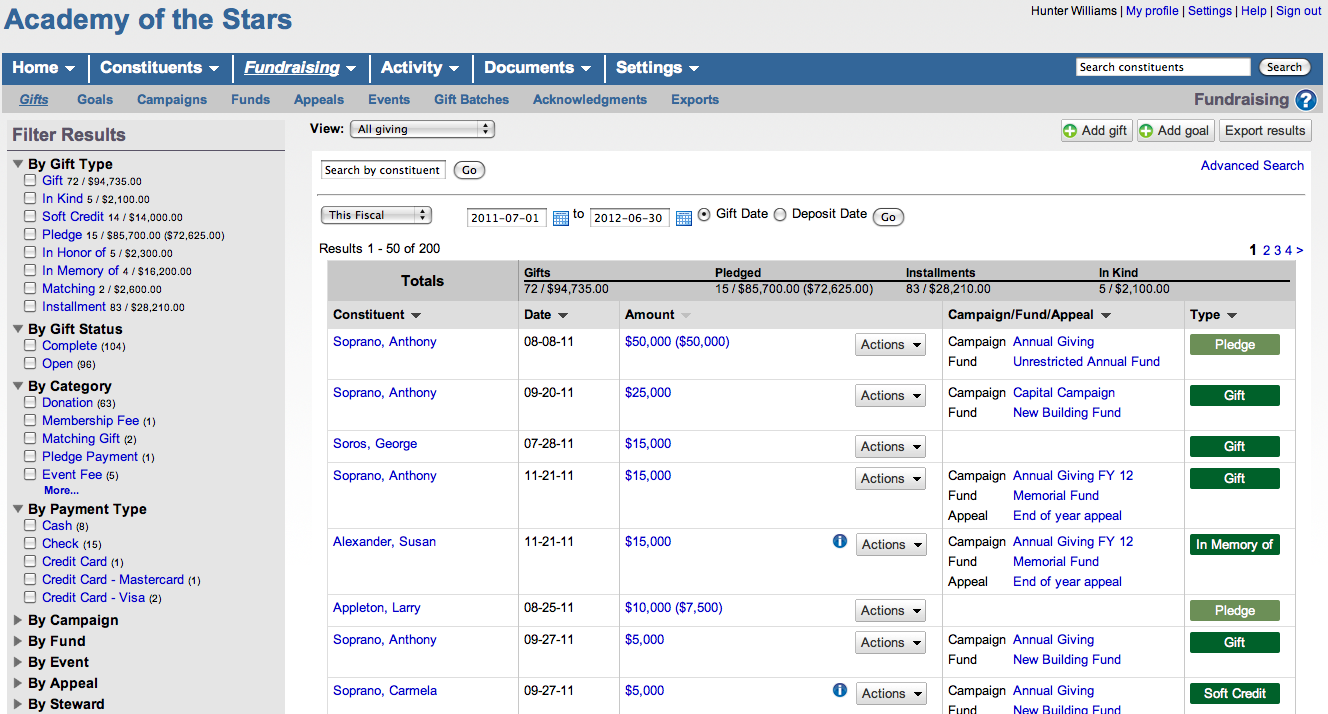Select the Gift Date radio button
This screenshot has width=1328, height=714.
(x=704, y=214)
